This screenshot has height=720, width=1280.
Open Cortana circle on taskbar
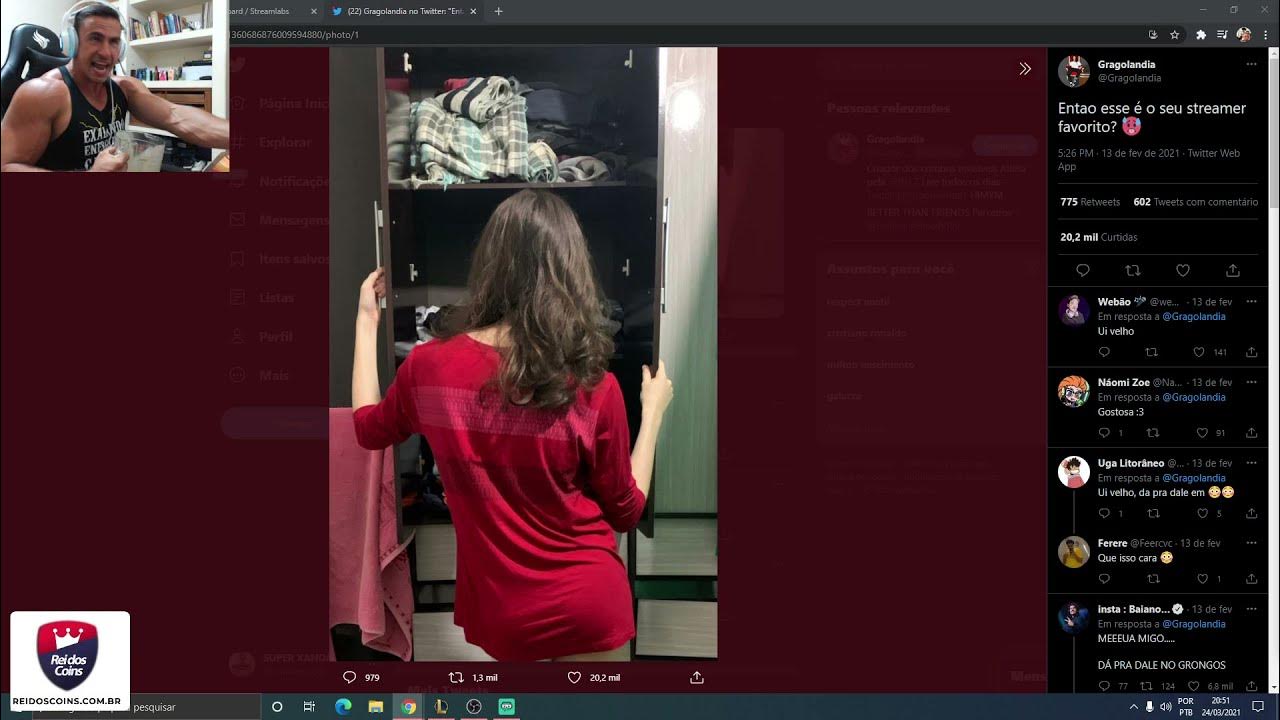(x=277, y=706)
